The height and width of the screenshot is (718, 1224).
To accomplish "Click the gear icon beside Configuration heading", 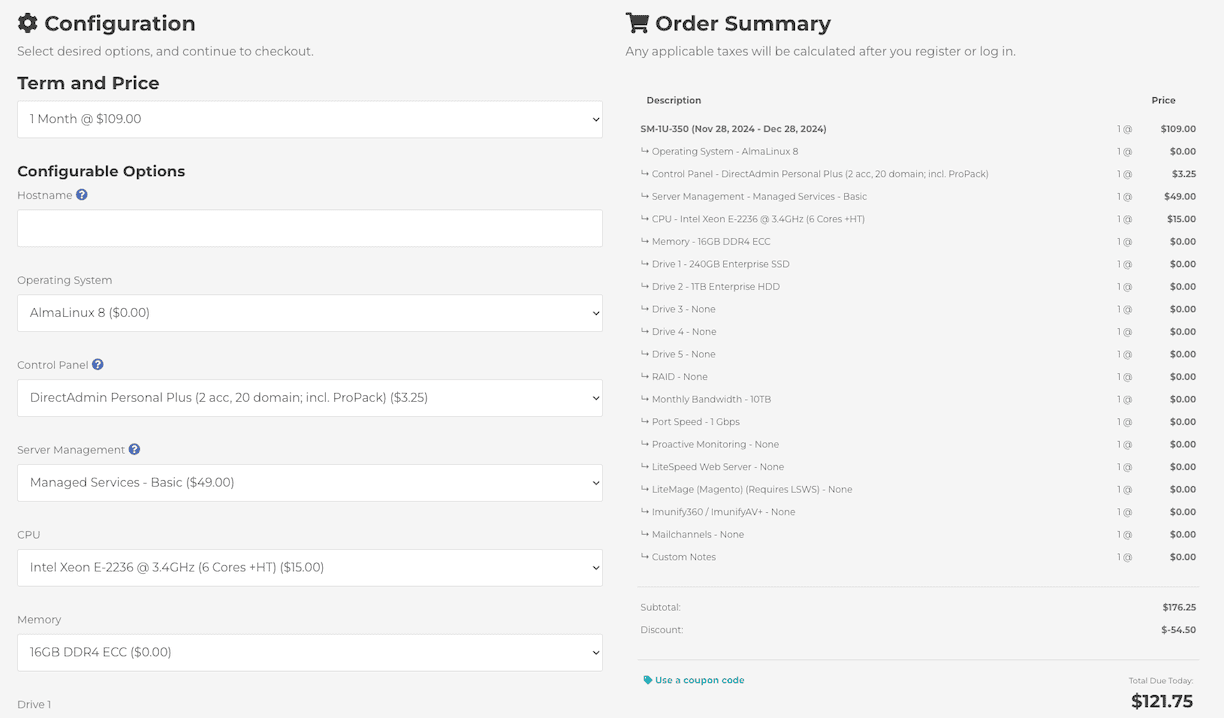I will 27,22.
